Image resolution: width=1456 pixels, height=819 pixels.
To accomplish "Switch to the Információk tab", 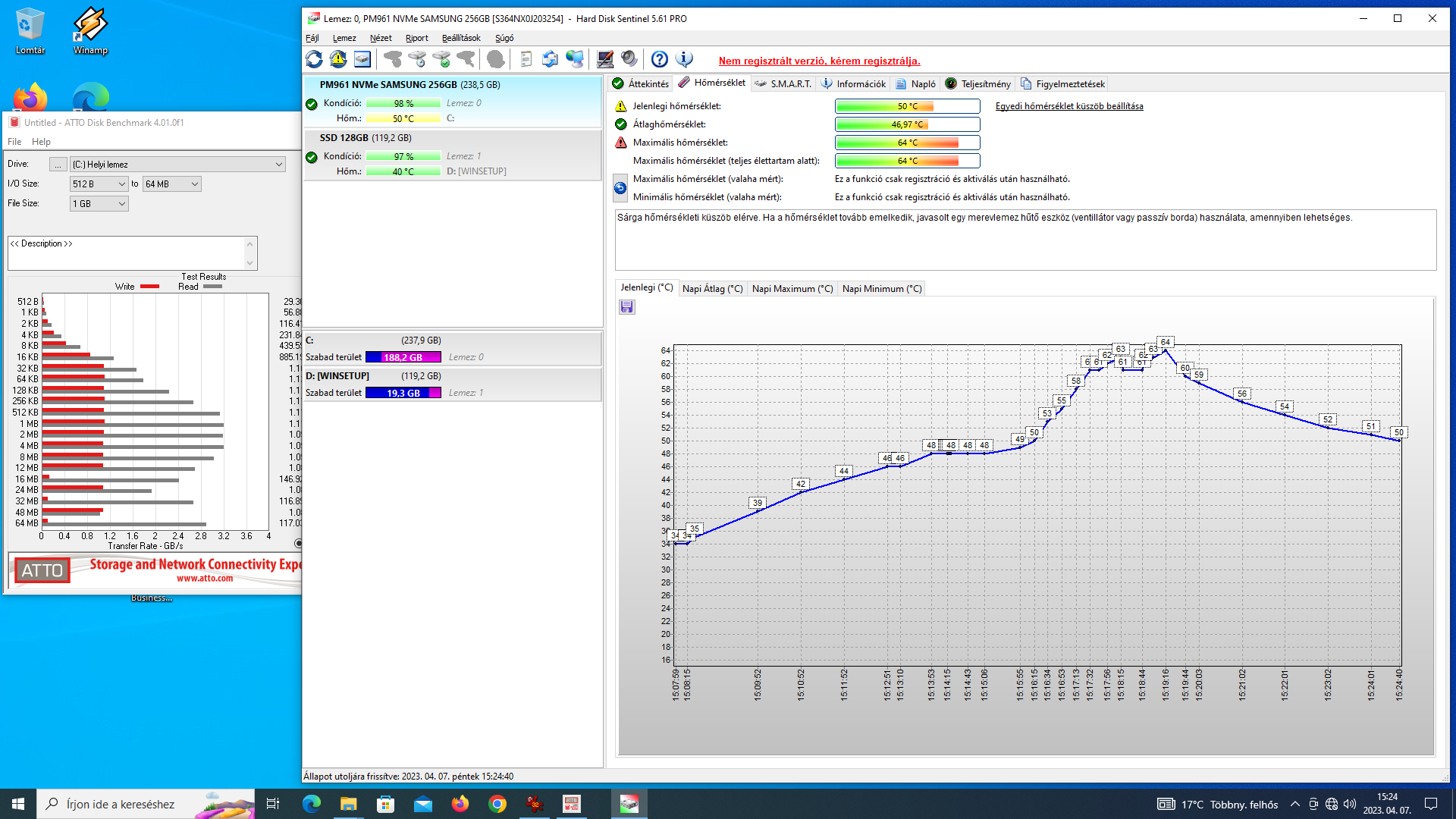I will [854, 83].
